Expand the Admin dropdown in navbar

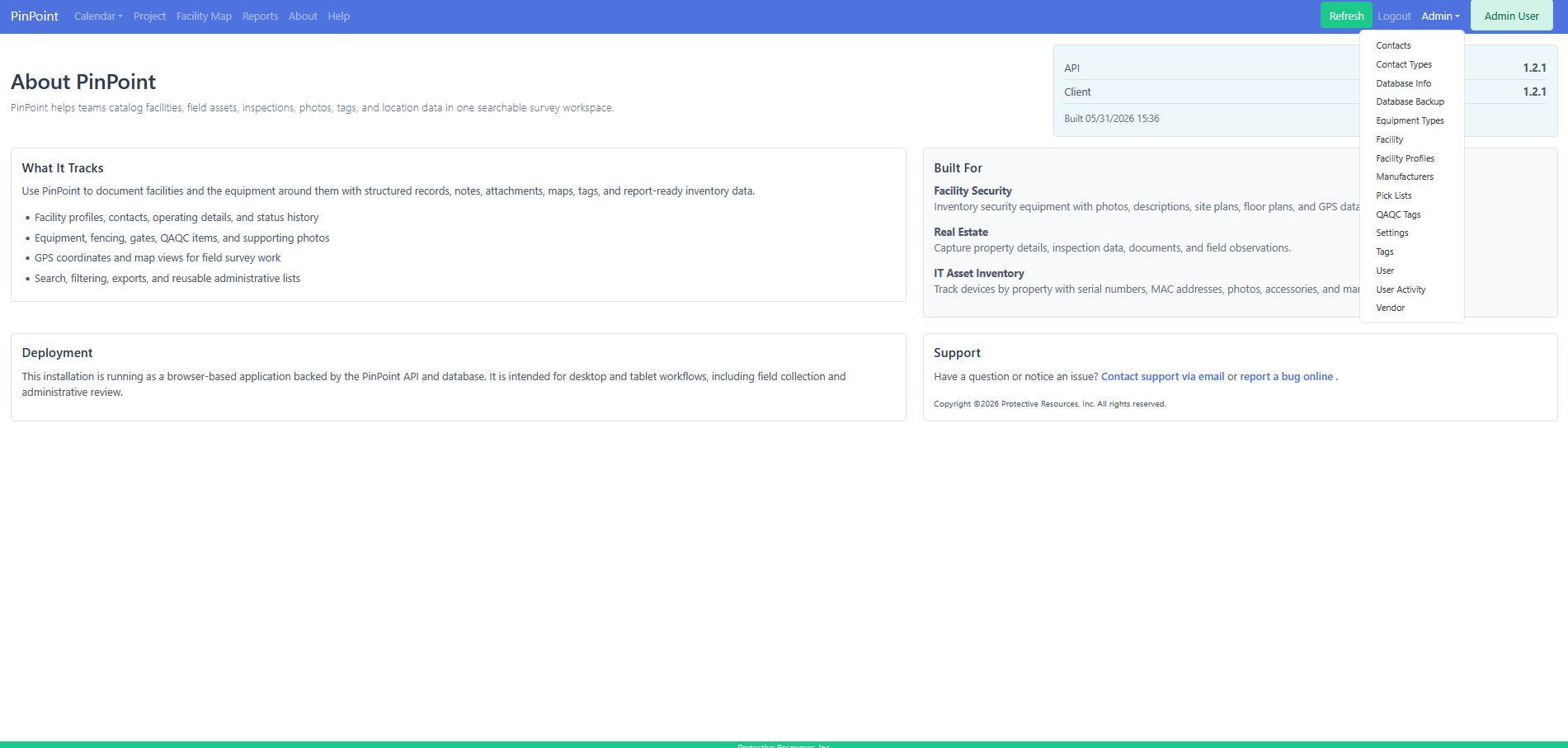point(1440,16)
